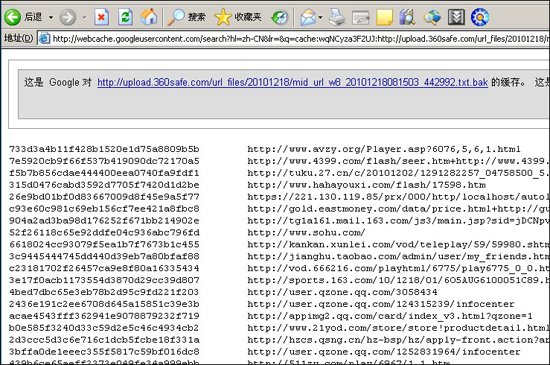Viewport: 550px width, 365px height.
Task: Click the www.21yod.com store URL text
Action: [398, 328]
